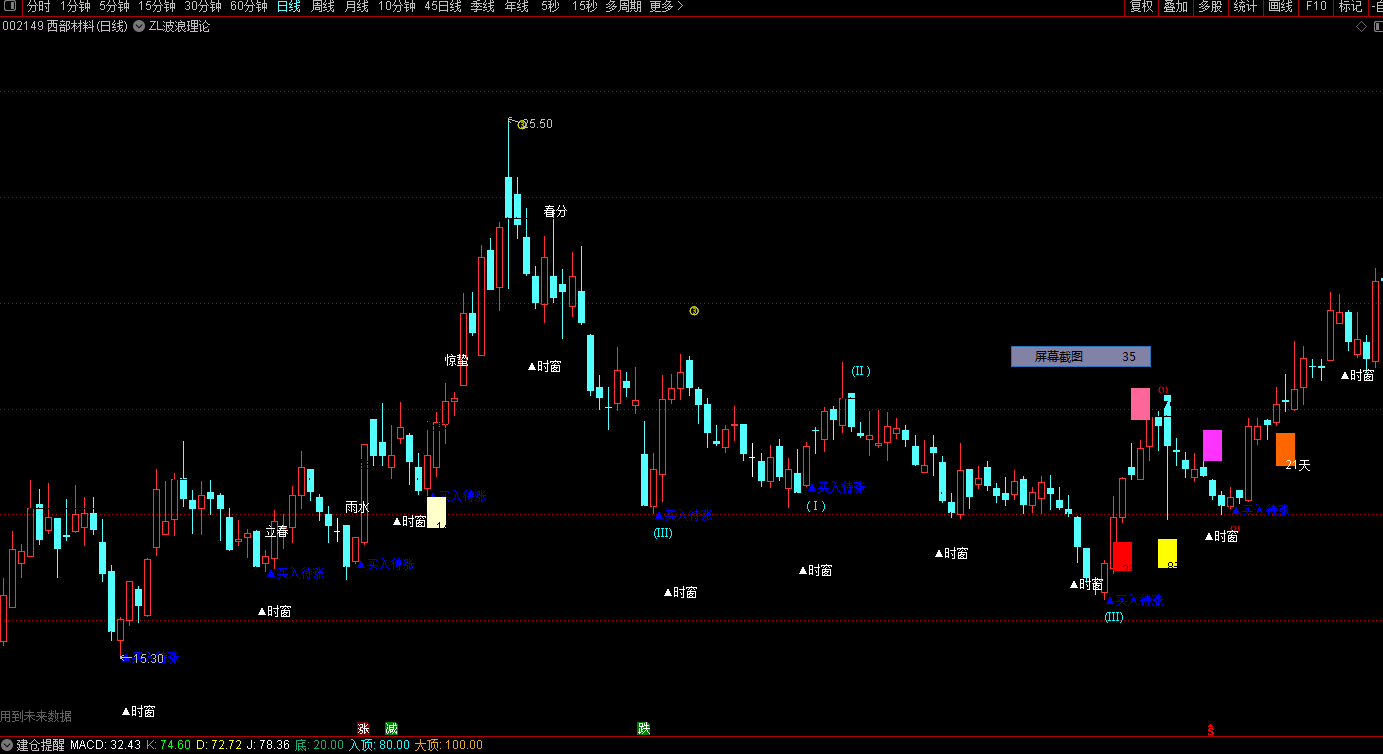Viewport: 1383px width, 754px height.
Task: Select the orange color block near 21天
Action: [x=1285, y=448]
